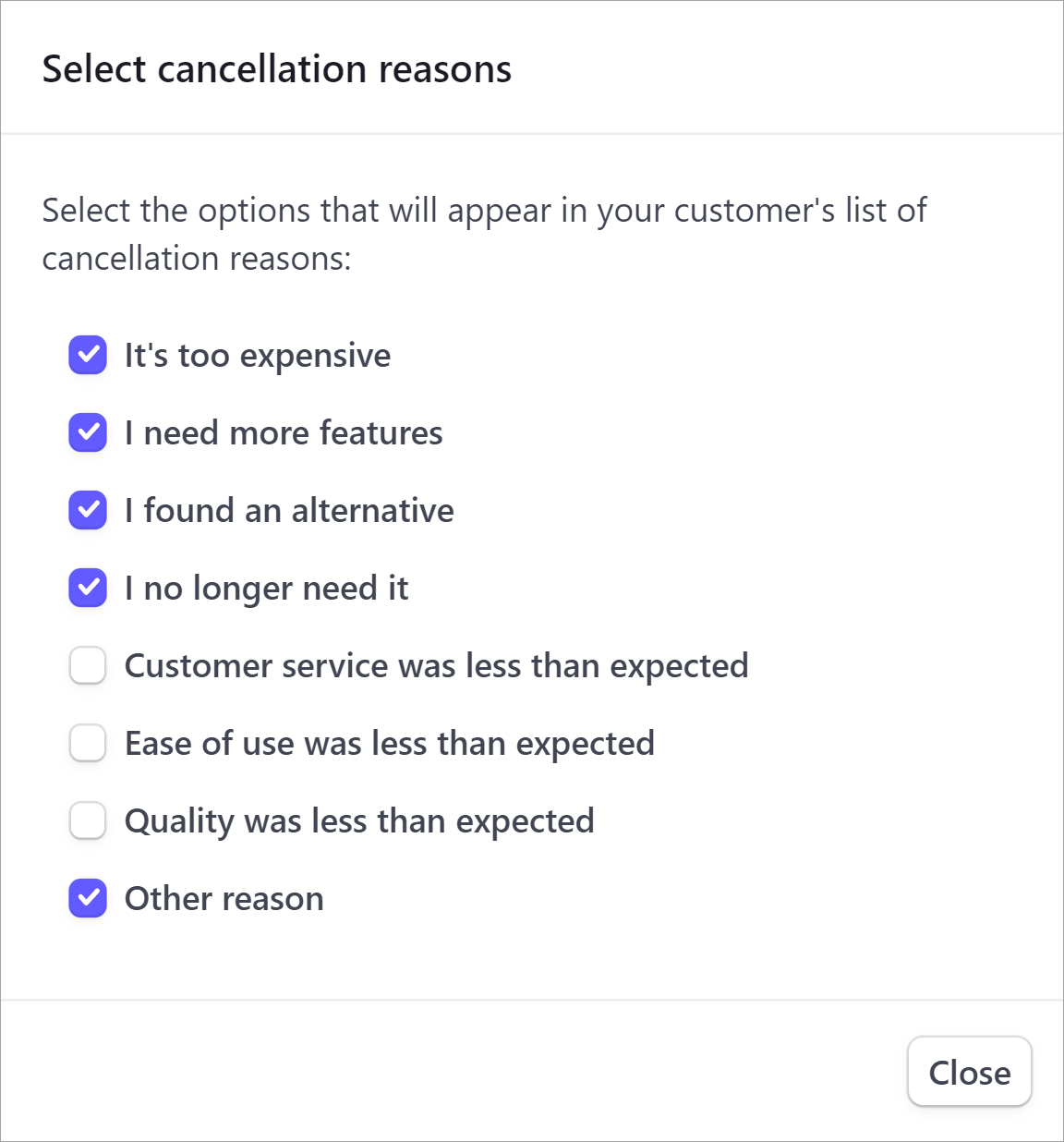
Task: Click the "It's too expensive" label text
Action: 258,356
